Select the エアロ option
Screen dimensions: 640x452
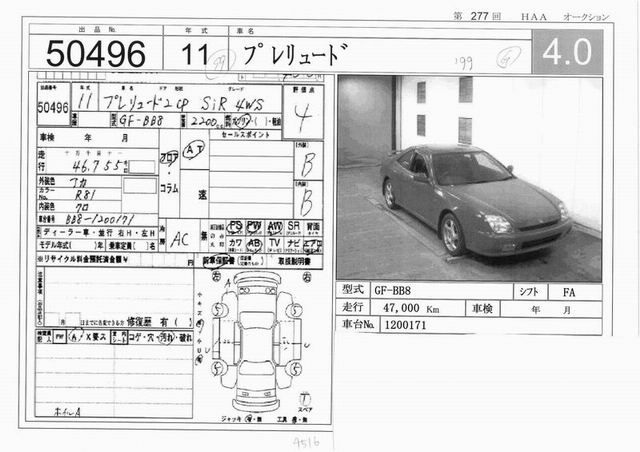[x=313, y=245]
